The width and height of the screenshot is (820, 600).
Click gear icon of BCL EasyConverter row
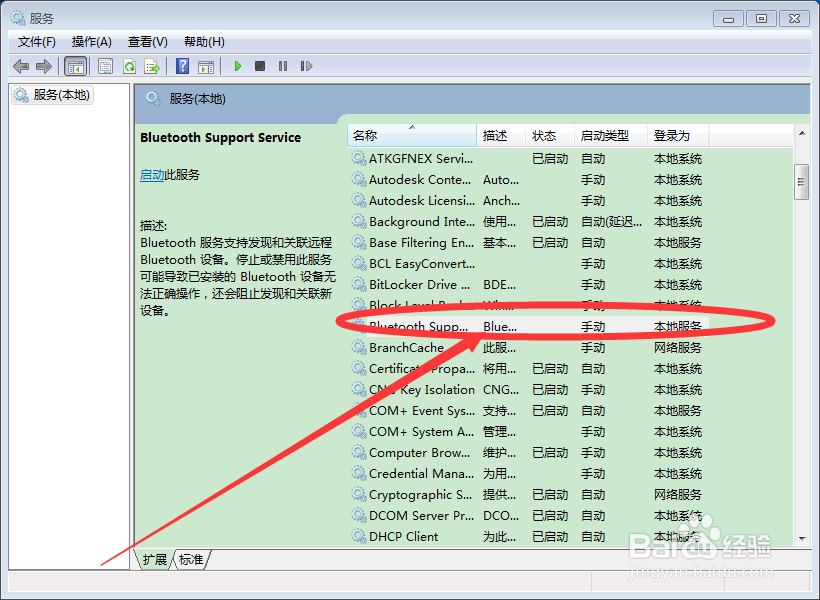point(359,263)
